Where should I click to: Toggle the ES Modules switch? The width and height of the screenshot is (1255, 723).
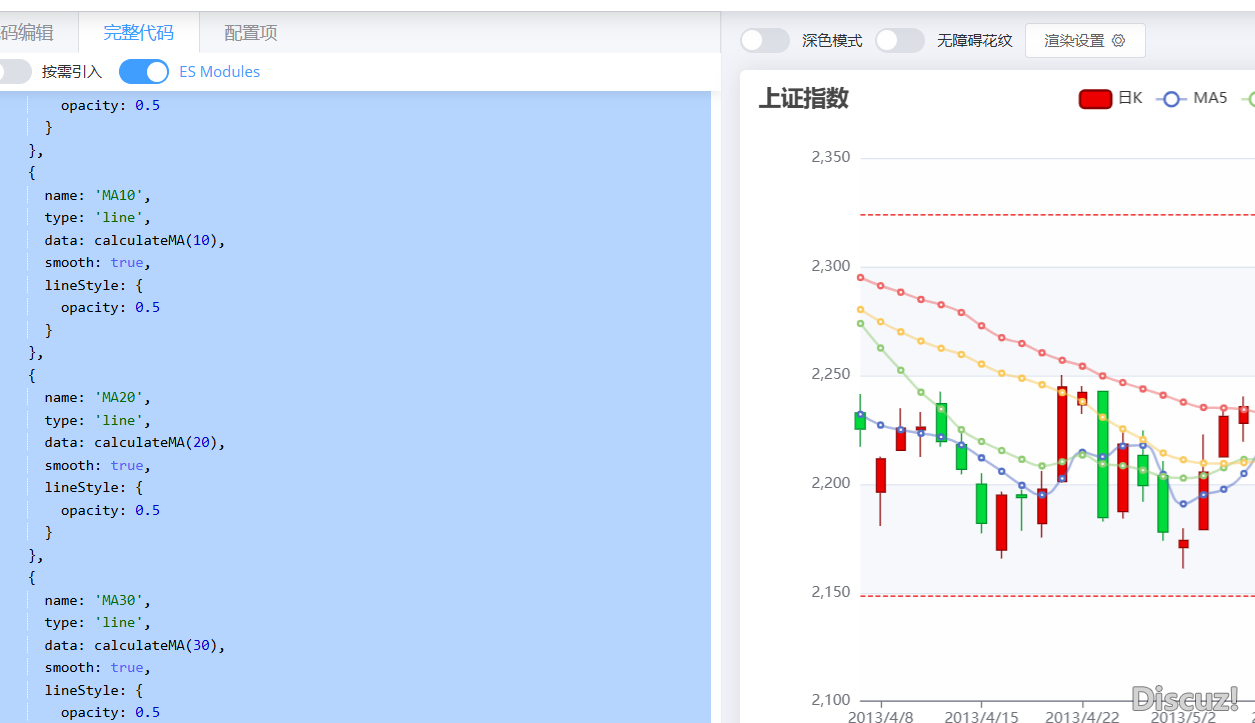[144, 72]
